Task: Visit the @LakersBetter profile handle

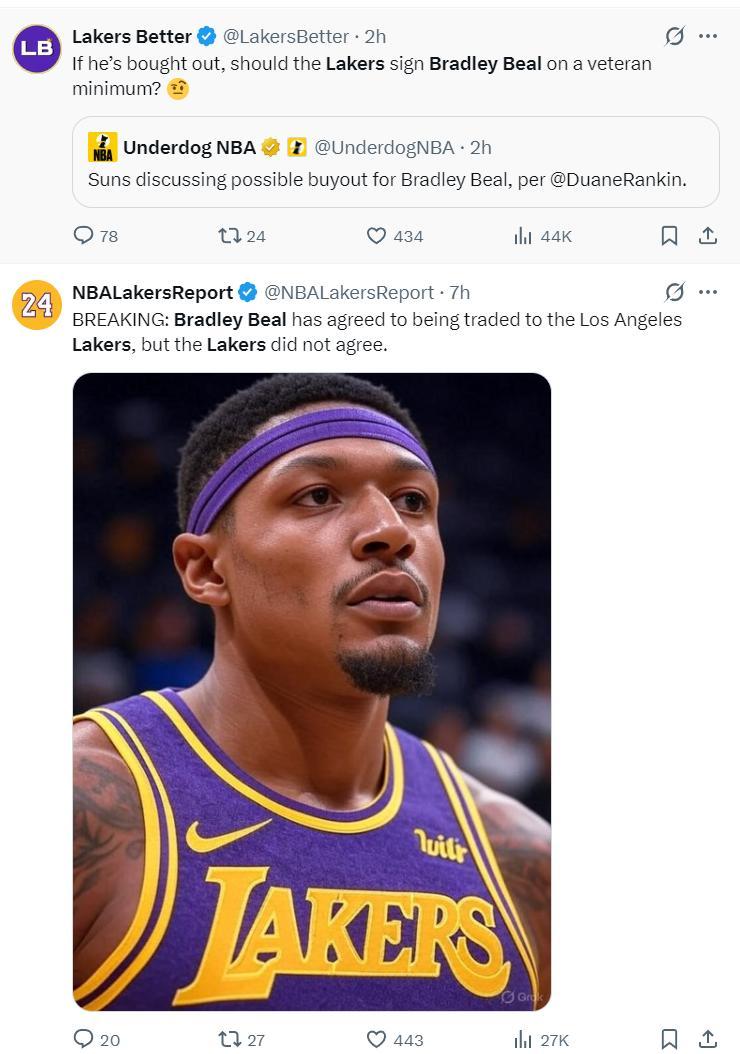Action: pos(285,37)
